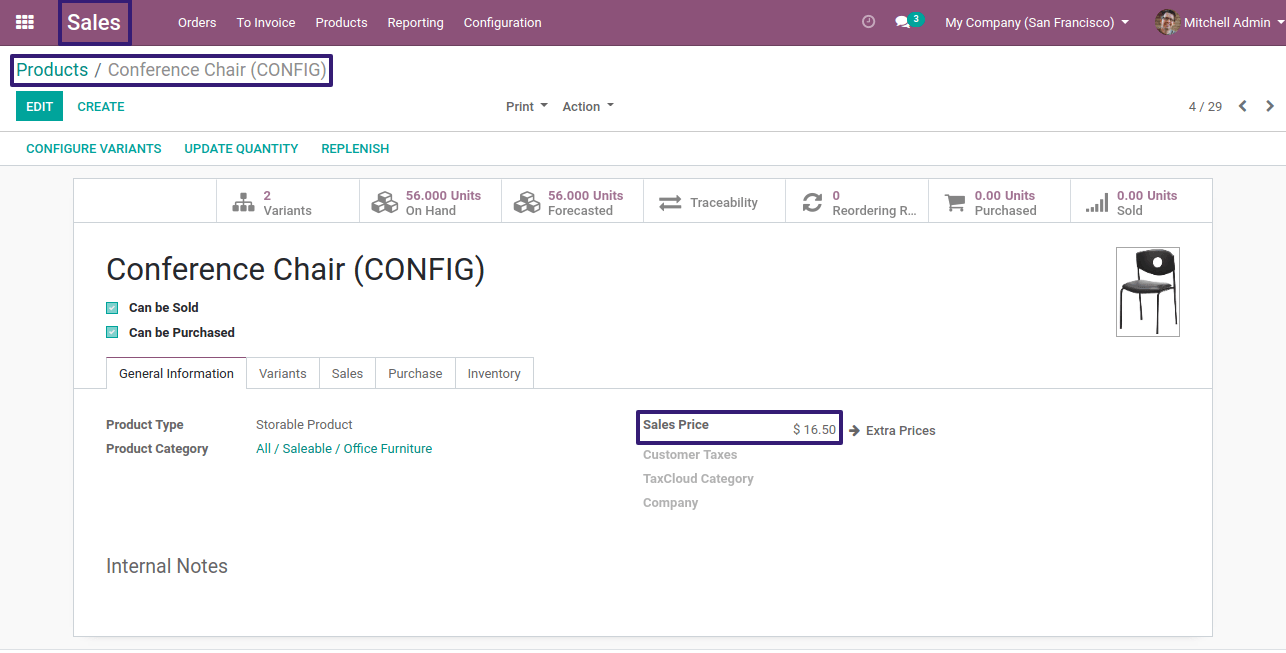Click the Storable Product type value
The width and height of the screenshot is (1286, 653).
[x=304, y=425]
